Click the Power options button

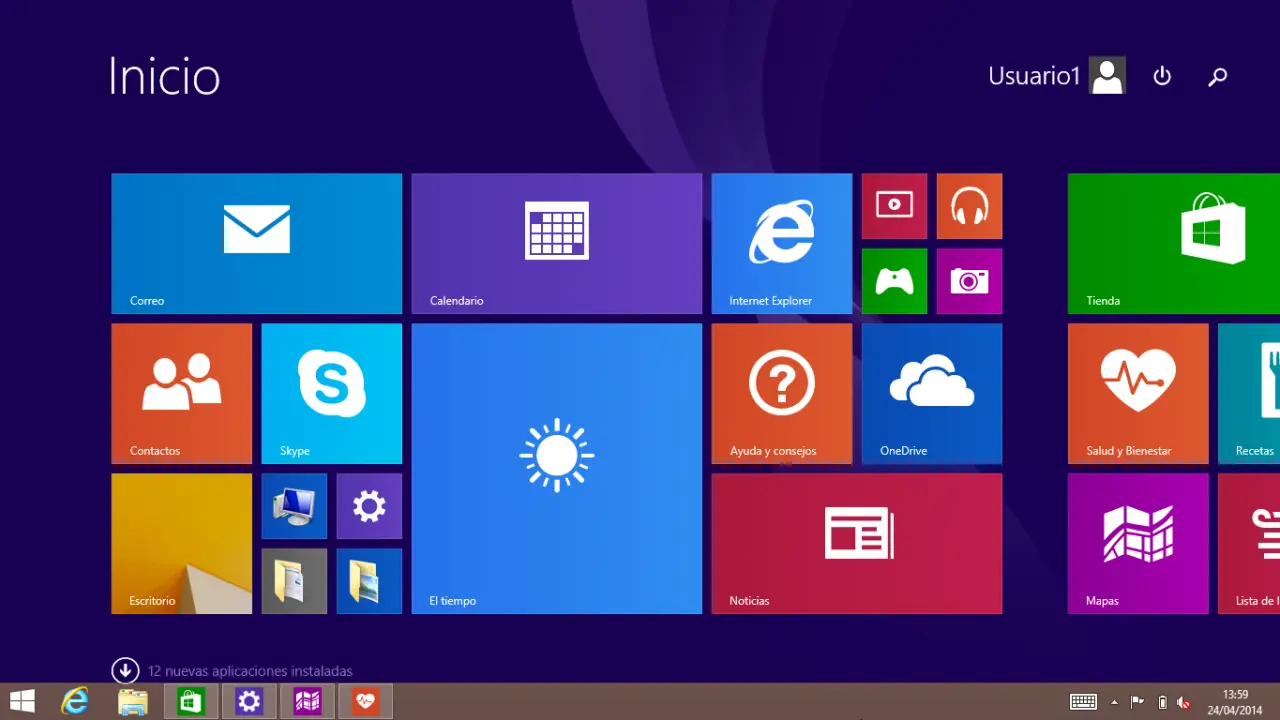(1161, 76)
